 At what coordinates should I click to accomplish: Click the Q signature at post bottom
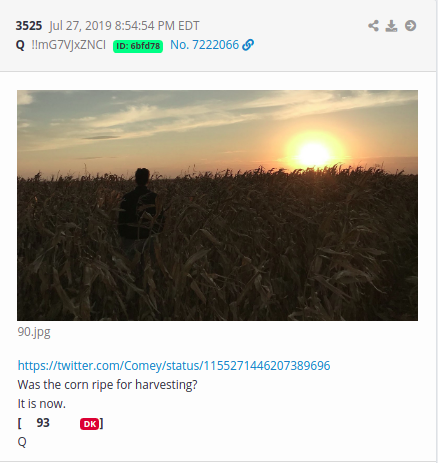[22, 442]
